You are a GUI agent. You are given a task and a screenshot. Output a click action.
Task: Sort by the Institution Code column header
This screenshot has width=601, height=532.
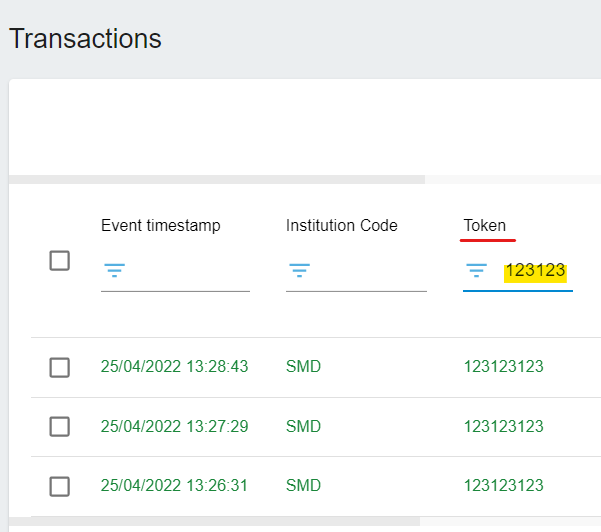click(x=342, y=225)
